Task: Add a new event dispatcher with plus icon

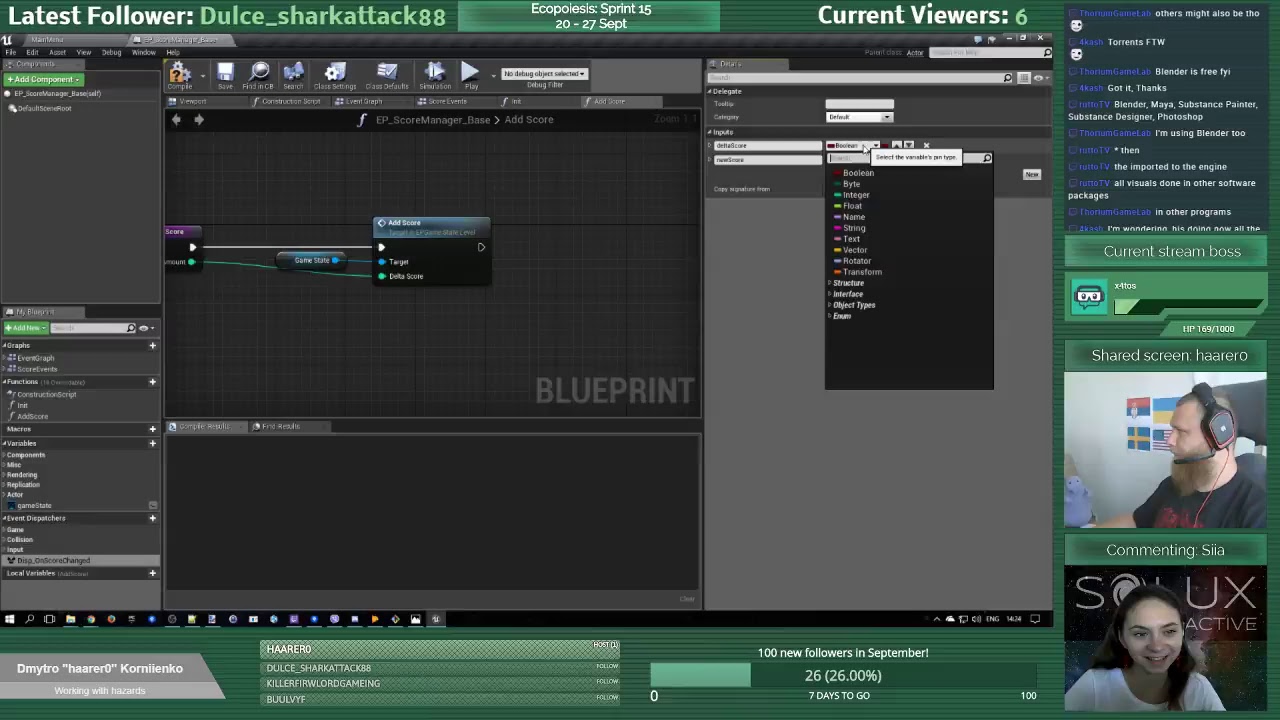Action: pyautogui.click(x=152, y=518)
